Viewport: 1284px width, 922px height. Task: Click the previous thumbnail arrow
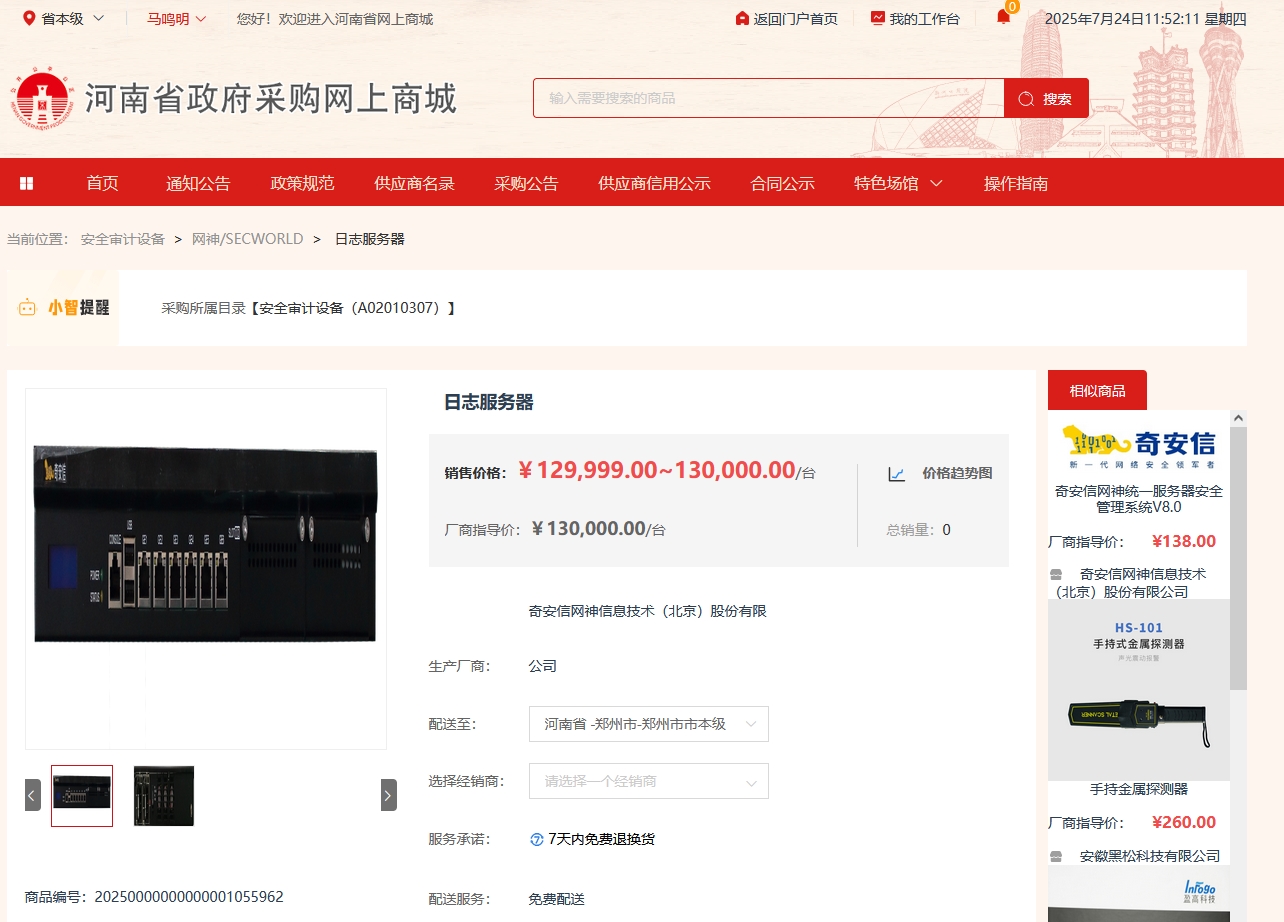[33, 795]
